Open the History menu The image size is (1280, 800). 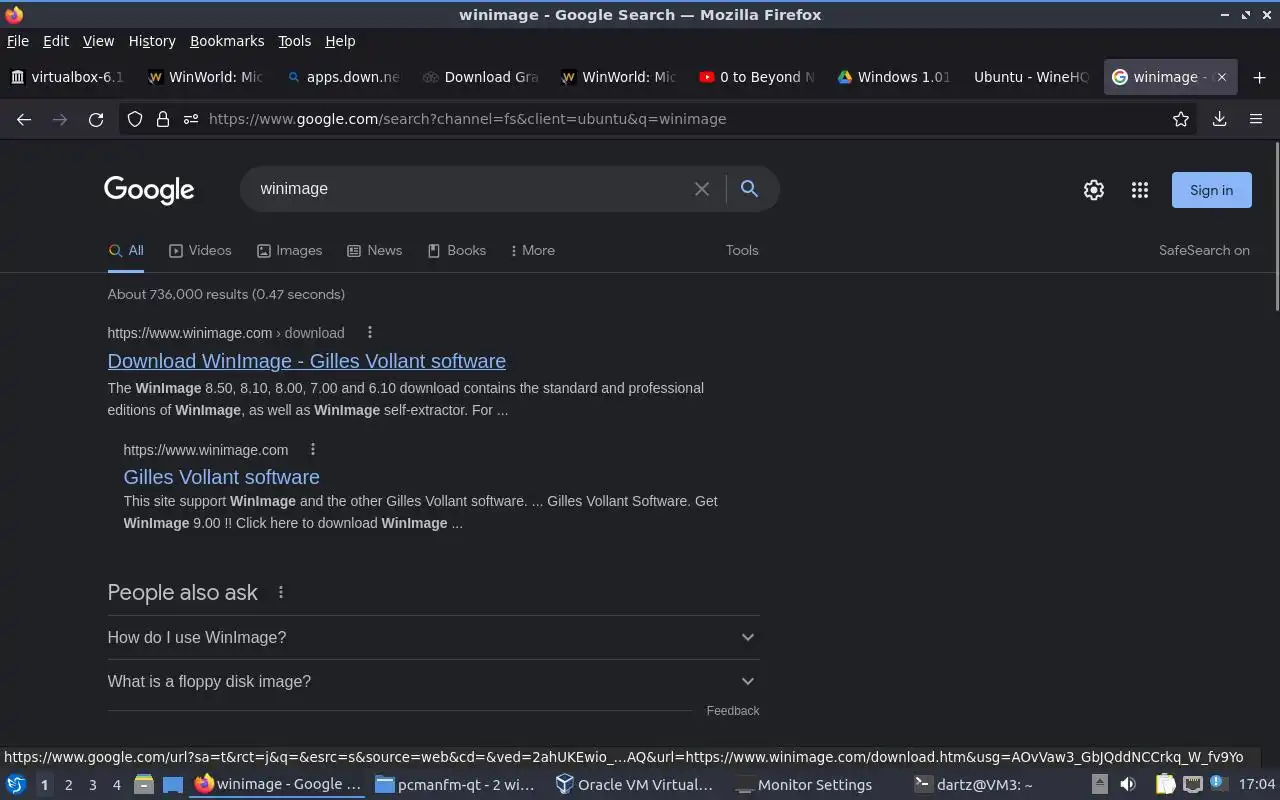pyautogui.click(x=152, y=41)
